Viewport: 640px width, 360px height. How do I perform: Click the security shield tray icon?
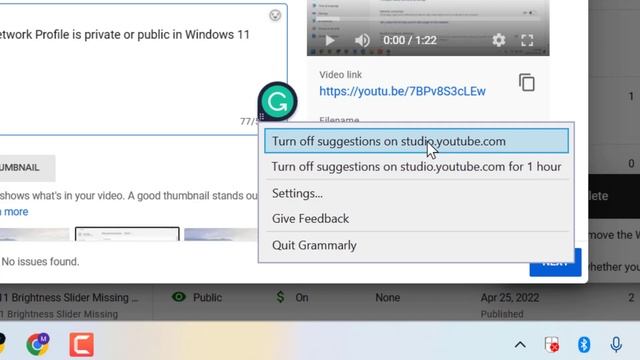[x=552, y=344]
